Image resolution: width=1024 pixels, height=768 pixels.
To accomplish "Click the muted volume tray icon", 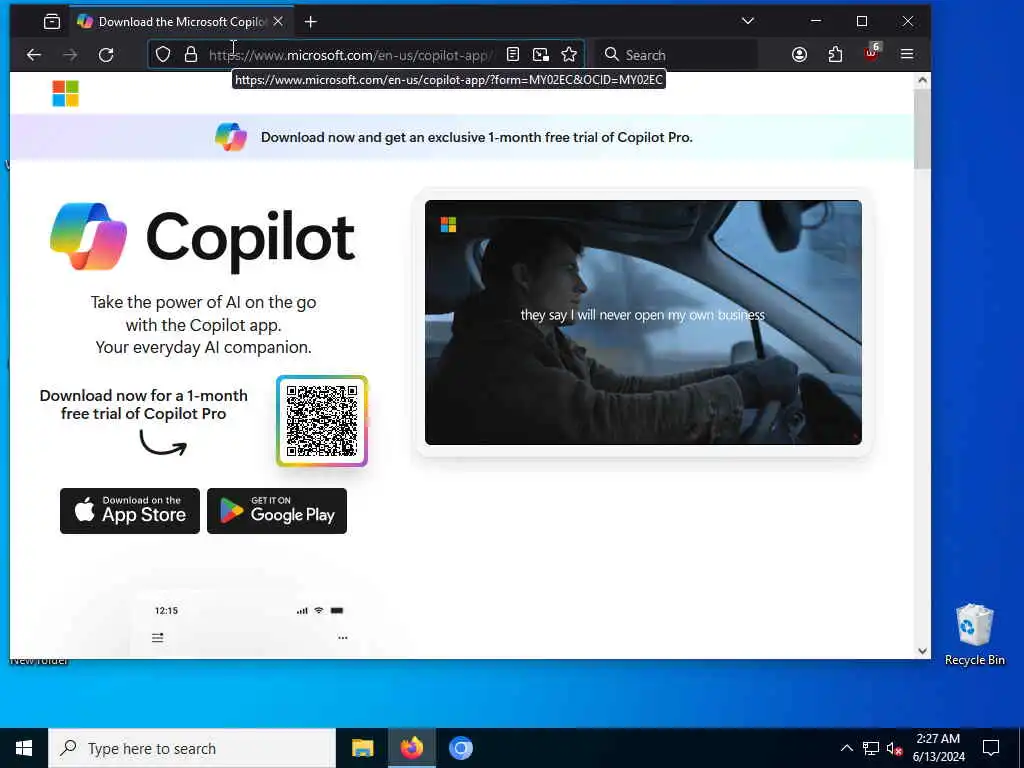I will (895, 748).
